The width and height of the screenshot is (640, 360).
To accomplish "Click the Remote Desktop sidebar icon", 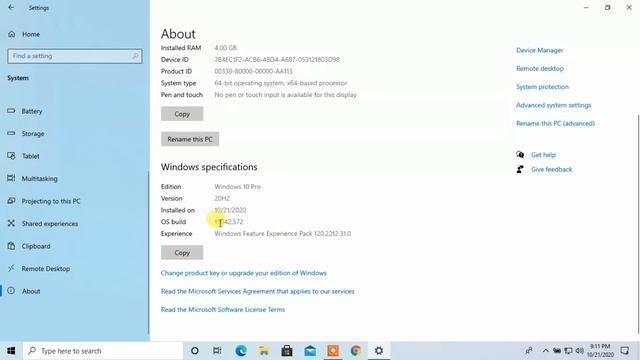I will tap(11, 268).
